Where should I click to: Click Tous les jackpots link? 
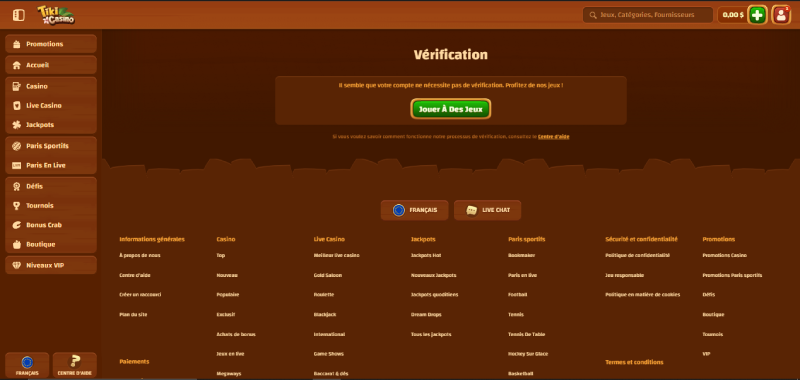[x=431, y=335]
